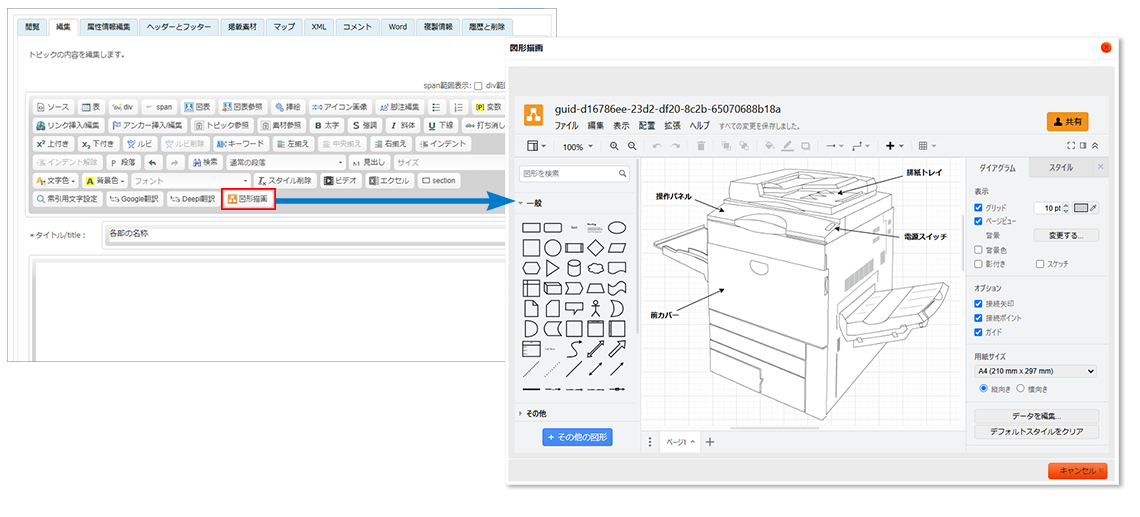This screenshot has width=1140, height=517.
Task: Apply 上付き superscript formatting
Action: pos(54,143)
